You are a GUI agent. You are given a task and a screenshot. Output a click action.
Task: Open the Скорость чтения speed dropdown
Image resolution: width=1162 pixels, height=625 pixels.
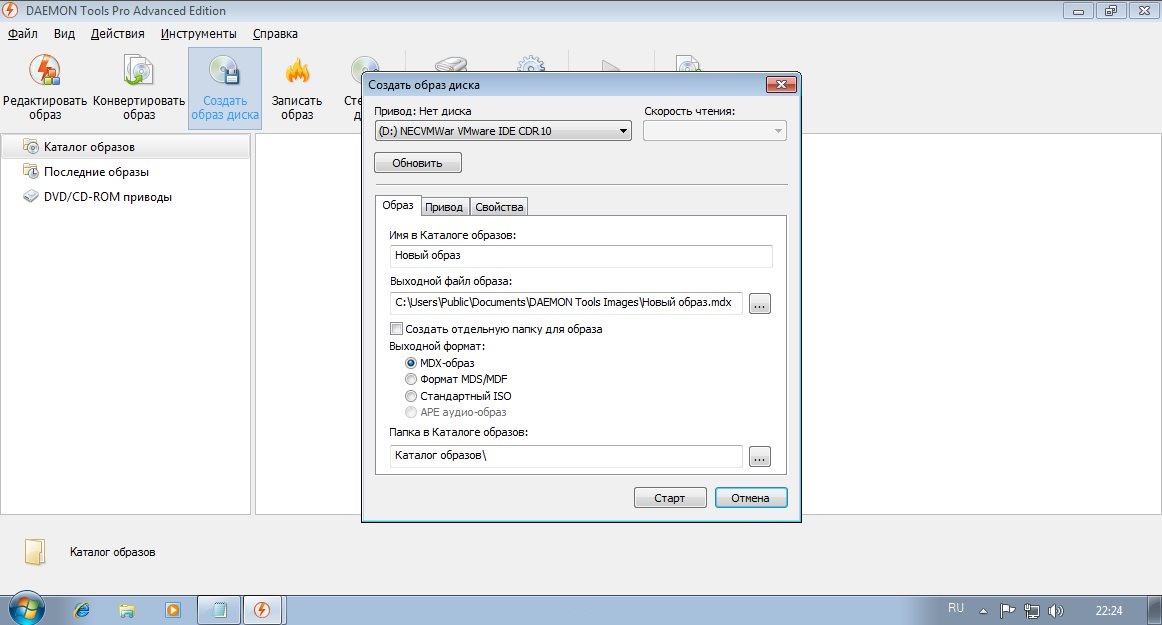714,131
